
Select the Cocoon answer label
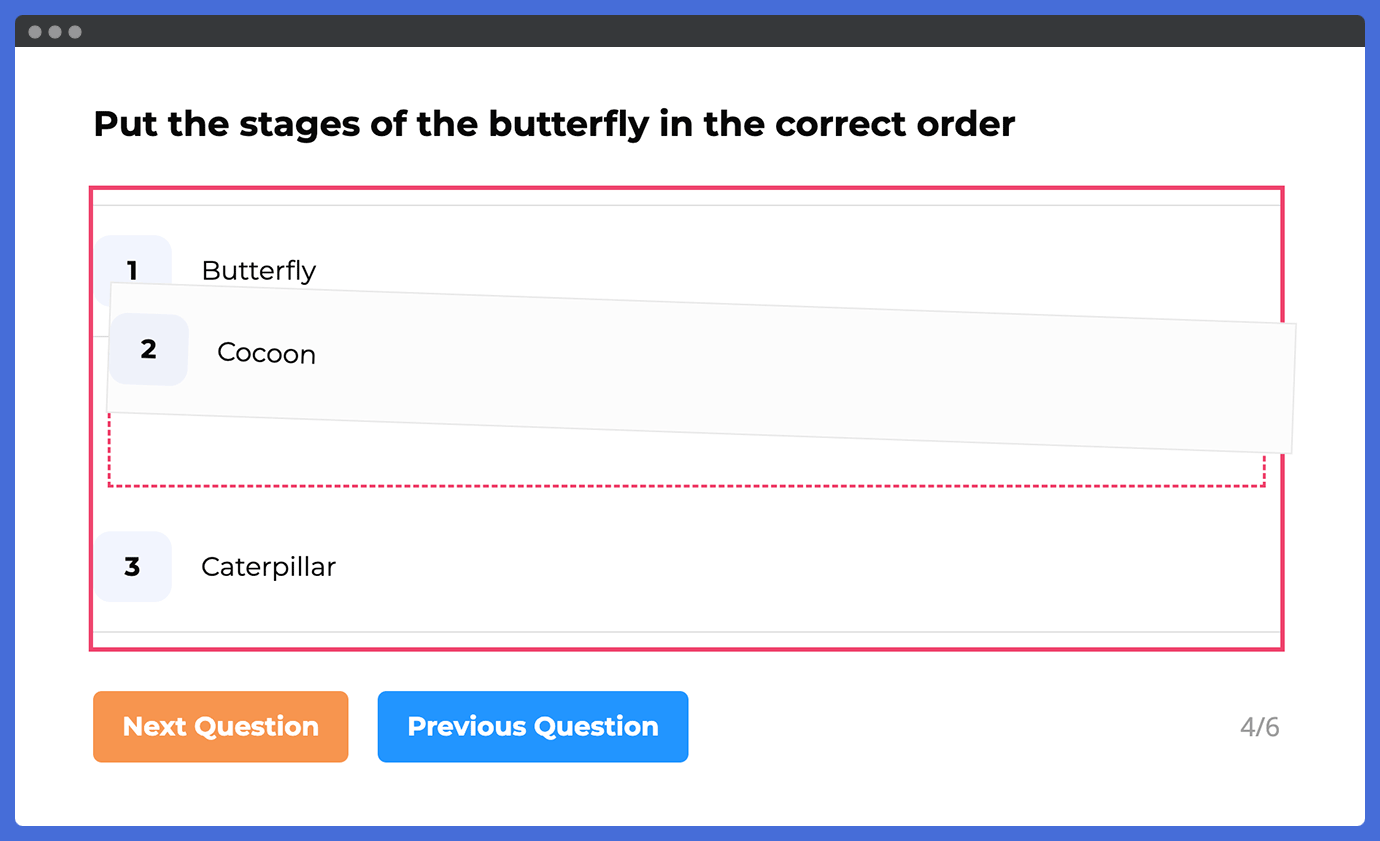(267, 354)
